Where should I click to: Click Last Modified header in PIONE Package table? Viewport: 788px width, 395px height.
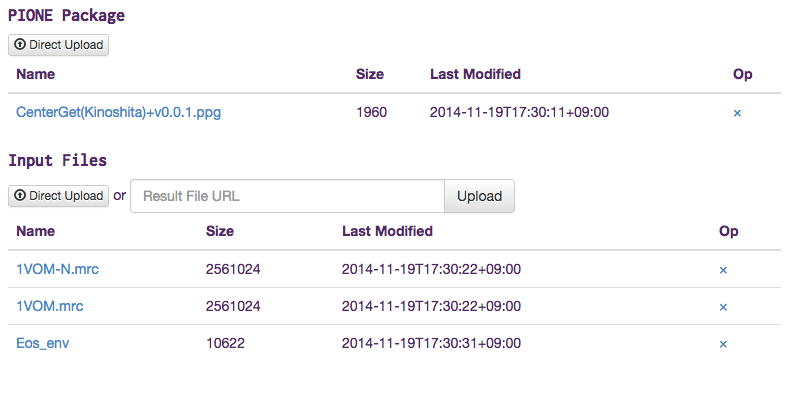[475, 74]
